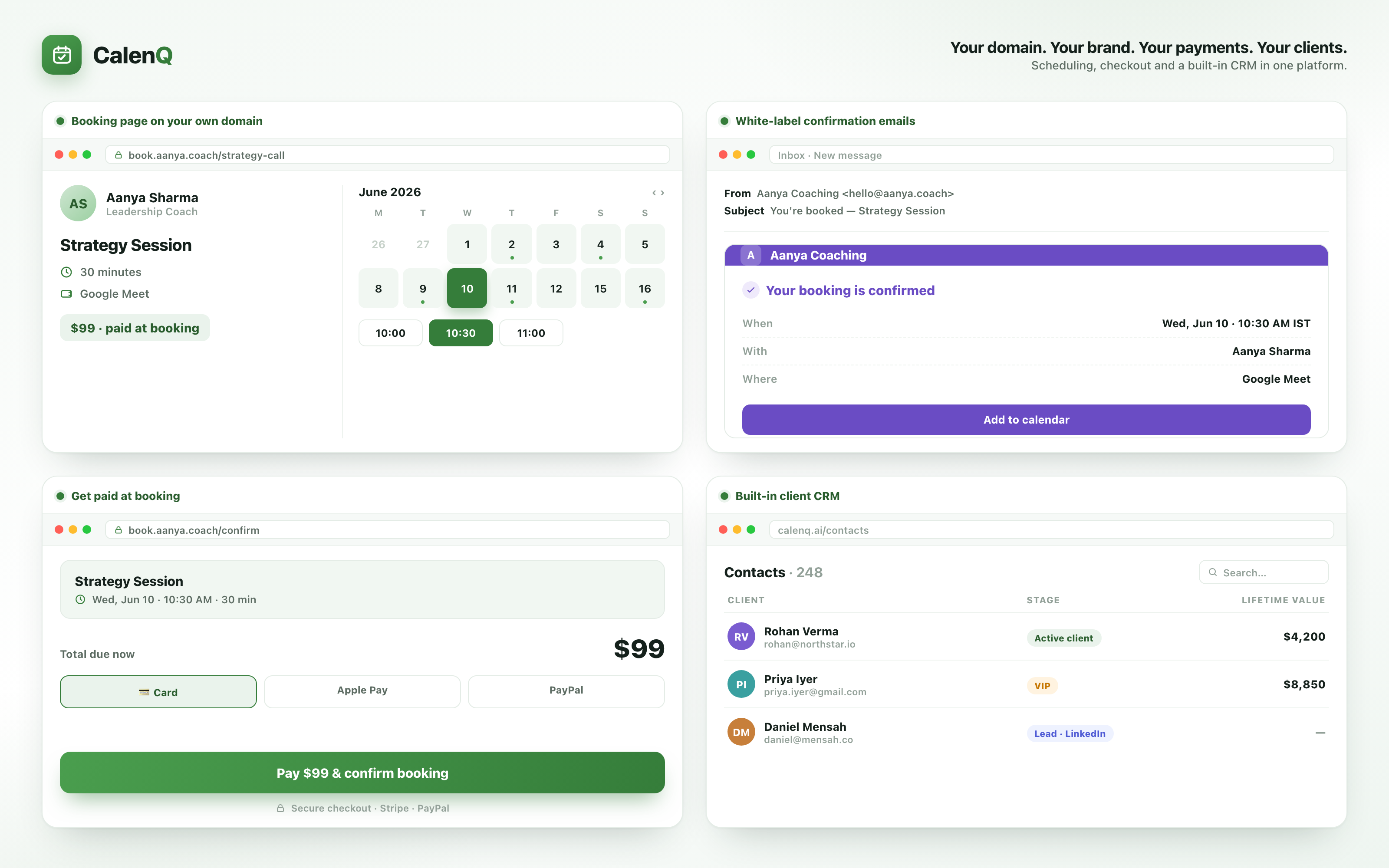
Task: Pick date 16 on the calendar
Action: 645,288
